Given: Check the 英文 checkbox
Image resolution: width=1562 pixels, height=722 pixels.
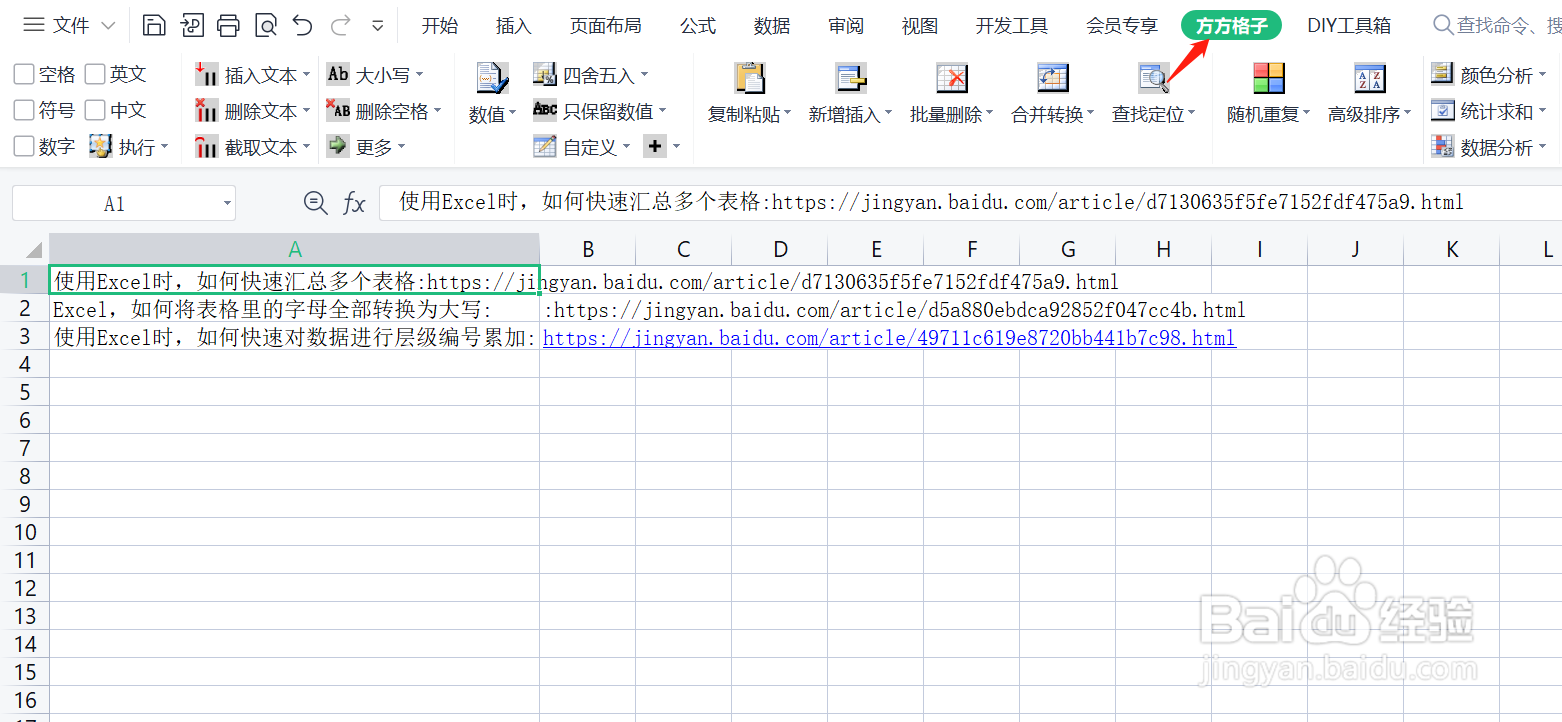Looking at the screenshot, I should 95,74.
